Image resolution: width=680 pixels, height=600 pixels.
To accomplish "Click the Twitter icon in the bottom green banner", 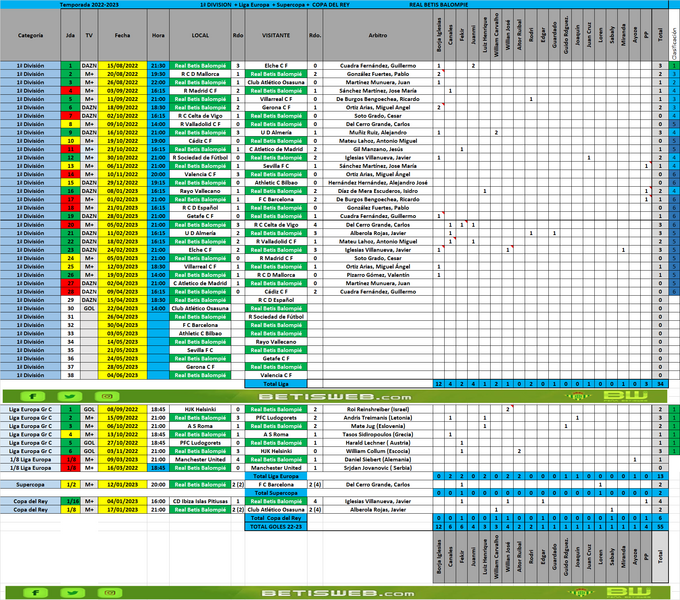I will click(x=73, y=593).
